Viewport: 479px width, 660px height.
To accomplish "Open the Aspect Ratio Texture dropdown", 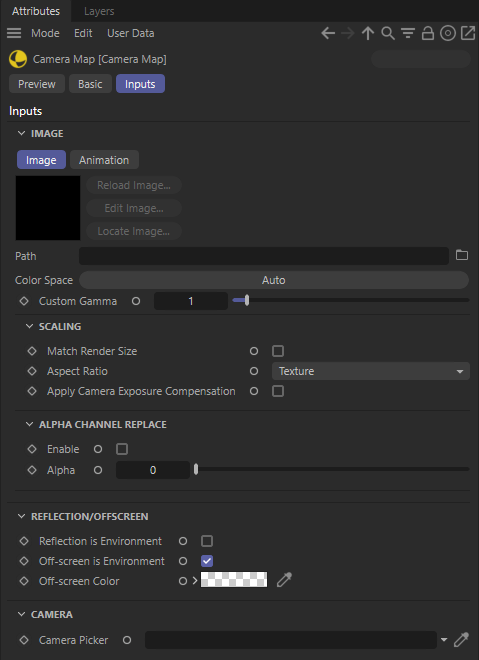I will pos(370,371).
